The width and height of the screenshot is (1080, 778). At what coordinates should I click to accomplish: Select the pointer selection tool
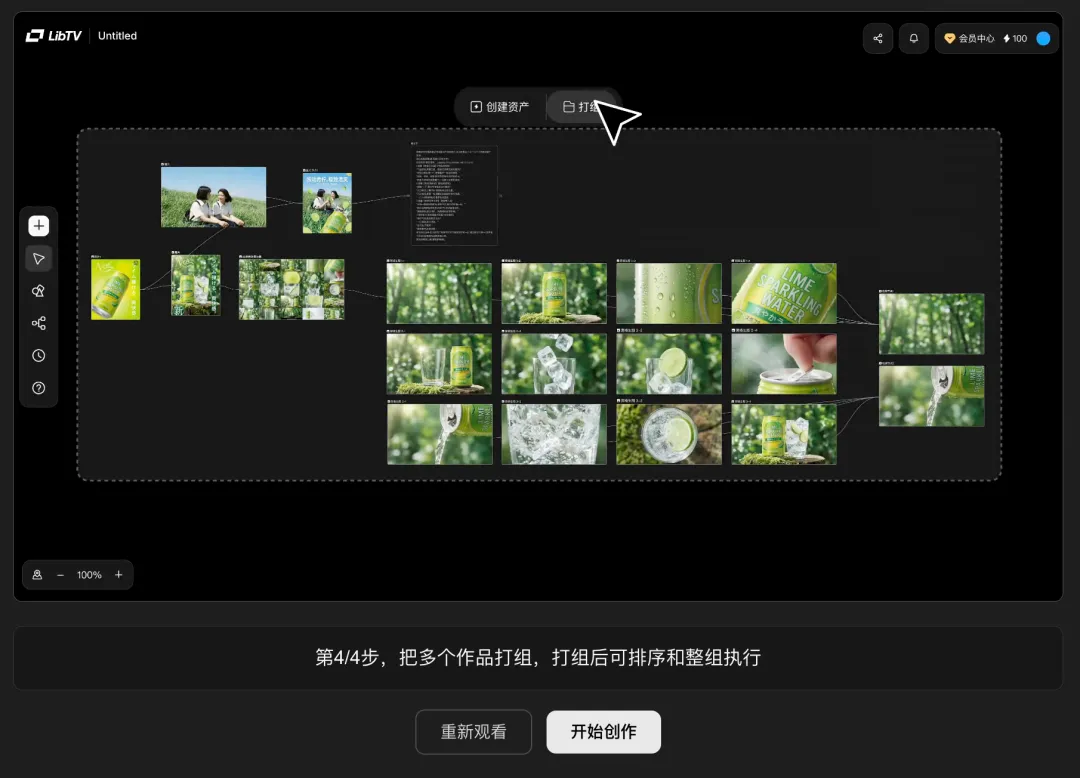[39, 259]
